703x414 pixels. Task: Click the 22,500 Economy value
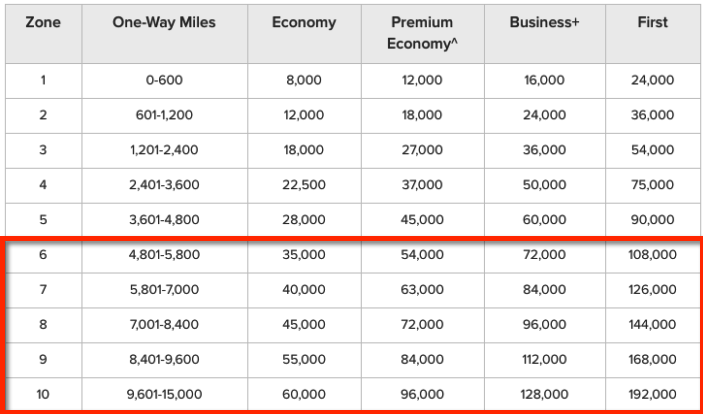click(x=304, y=185)
